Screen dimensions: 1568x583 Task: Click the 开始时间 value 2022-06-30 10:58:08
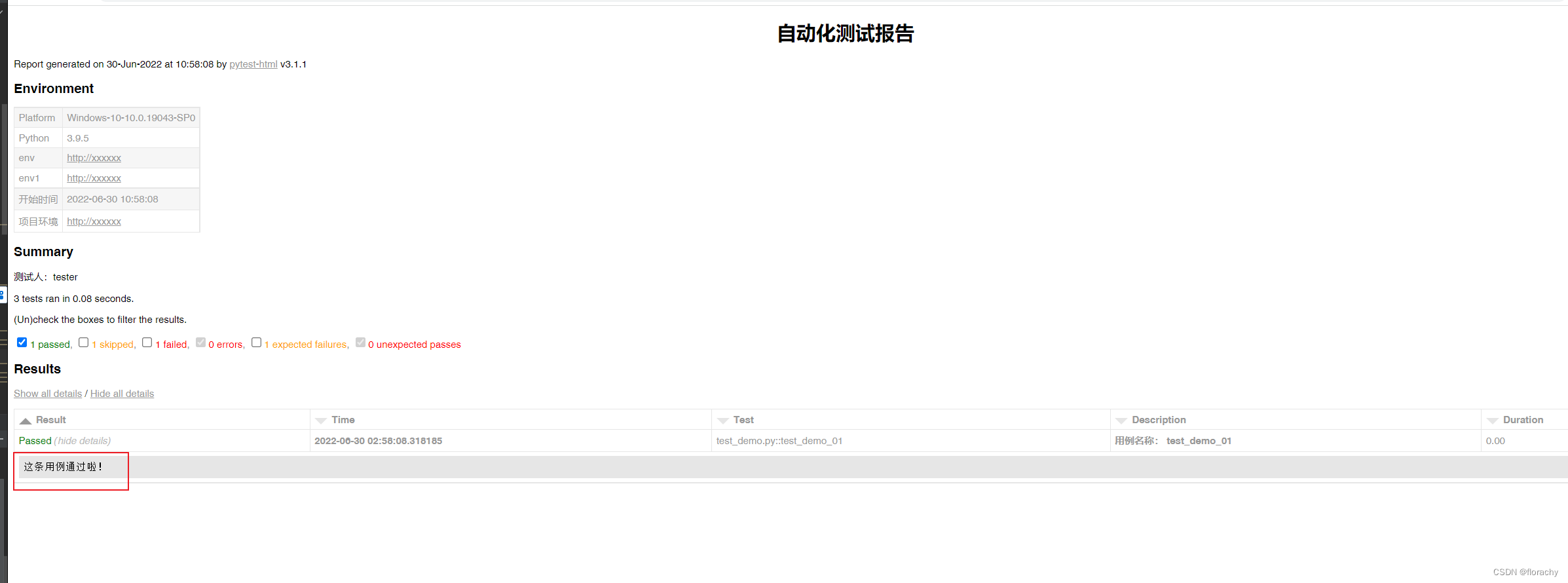point(113,199)
